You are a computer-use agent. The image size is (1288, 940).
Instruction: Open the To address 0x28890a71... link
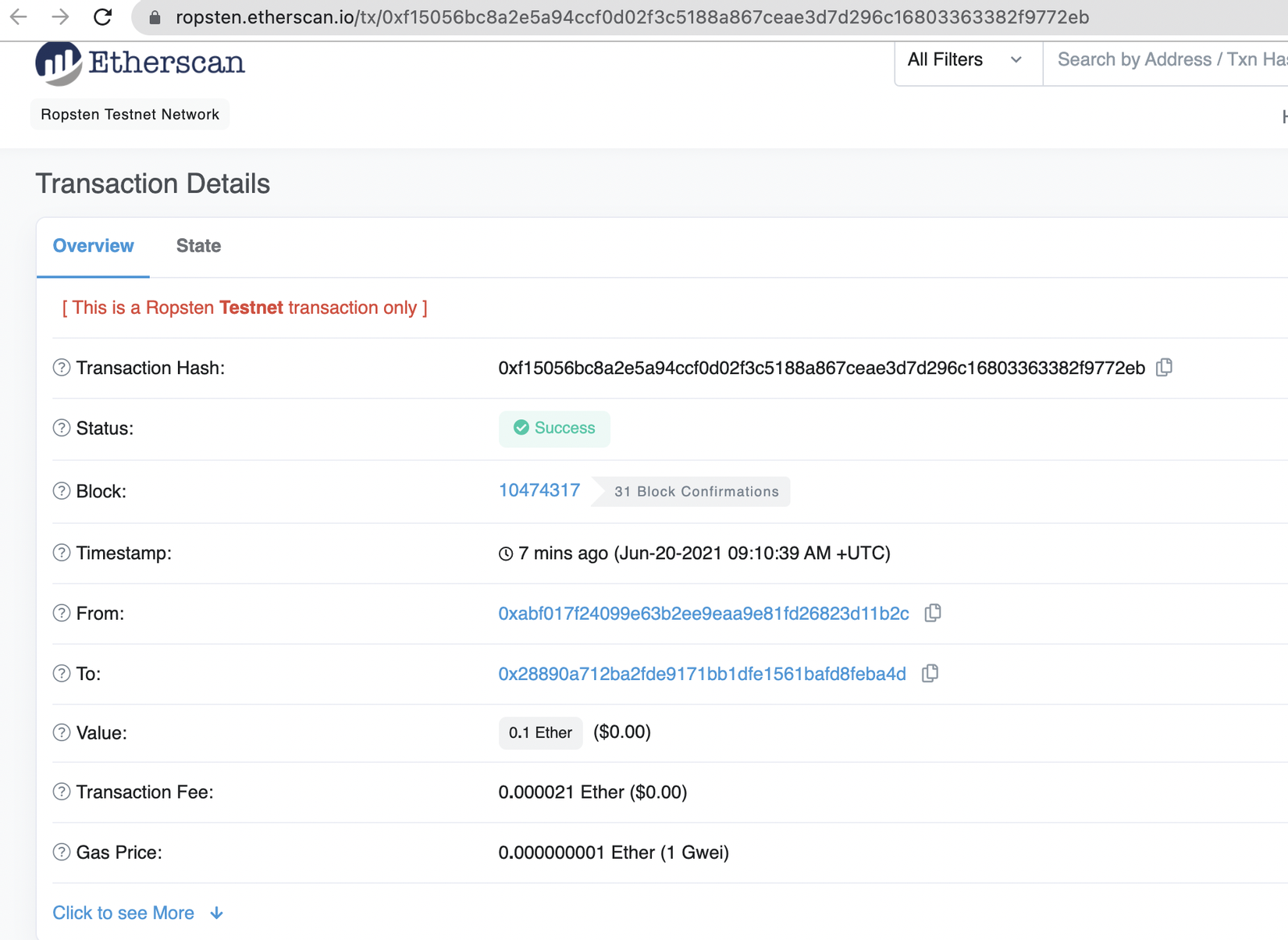(702, 674)
